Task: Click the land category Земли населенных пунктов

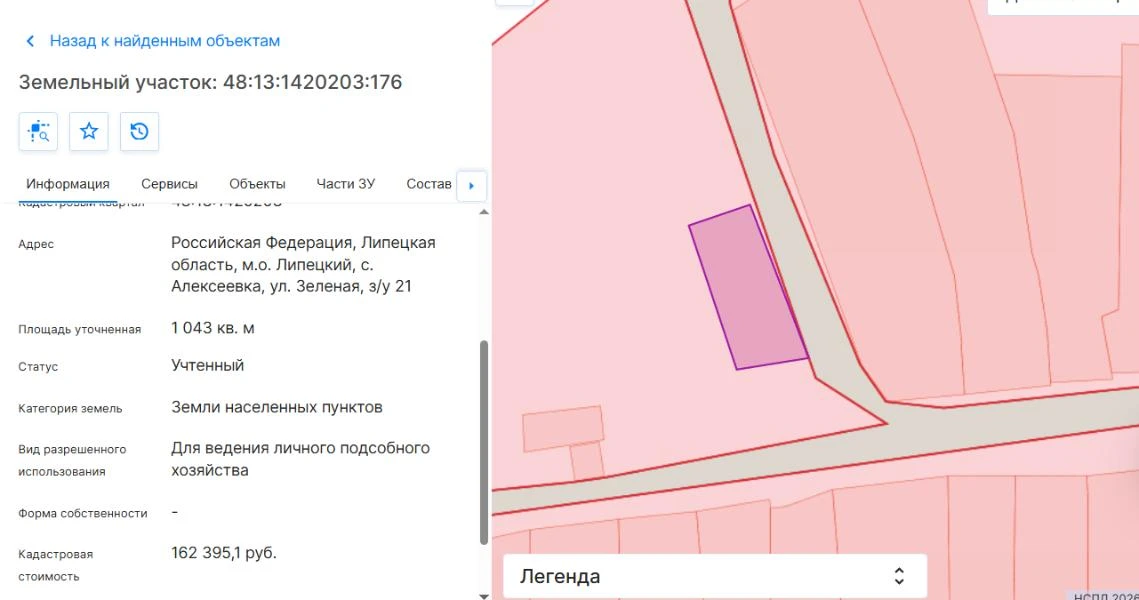Action: coord(277,408)
